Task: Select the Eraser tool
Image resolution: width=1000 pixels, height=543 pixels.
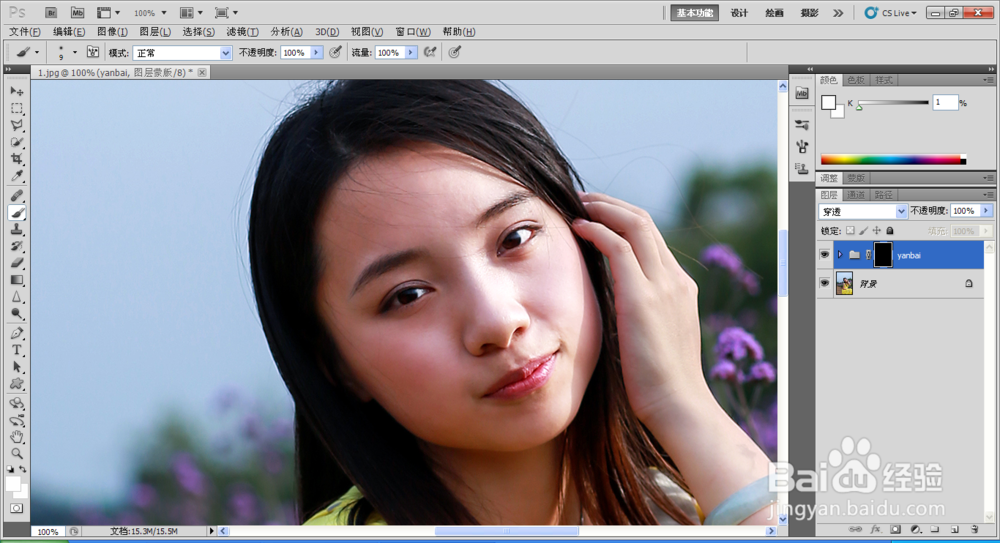Action: (17, 263)
